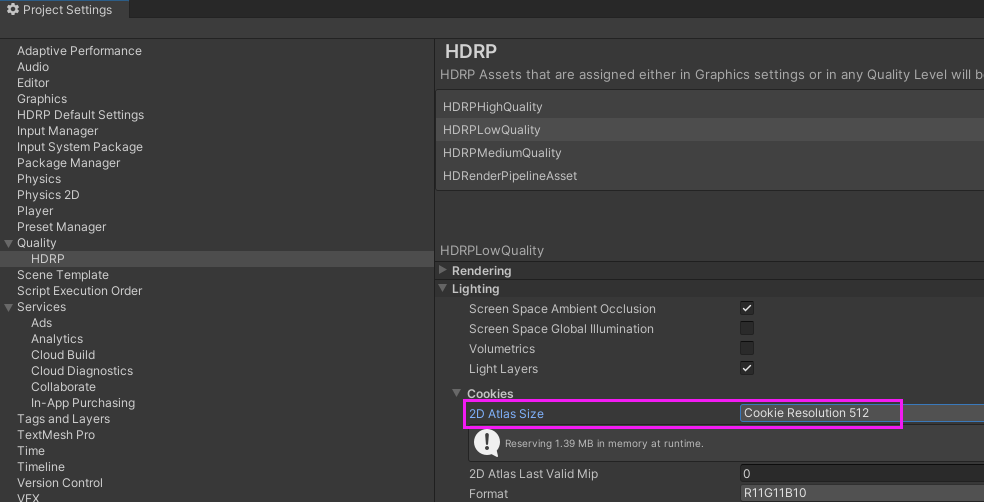Select Physics 2D settings

[x=48, y=195]
